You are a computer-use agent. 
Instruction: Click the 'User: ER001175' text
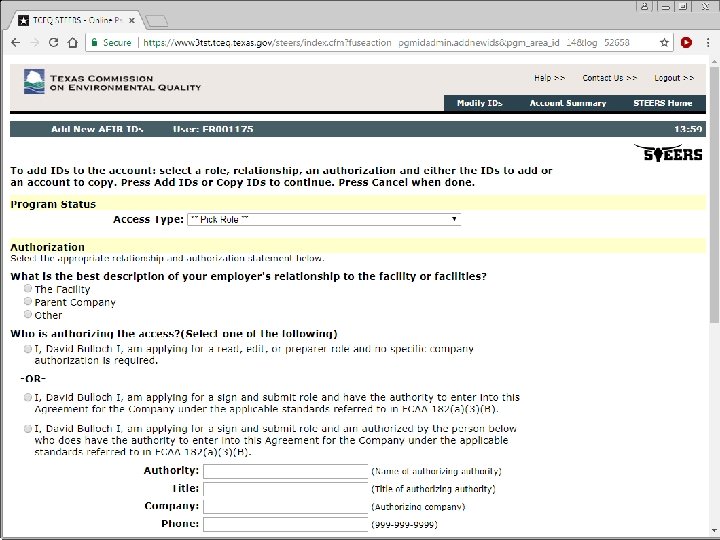[x=213, y=129]
